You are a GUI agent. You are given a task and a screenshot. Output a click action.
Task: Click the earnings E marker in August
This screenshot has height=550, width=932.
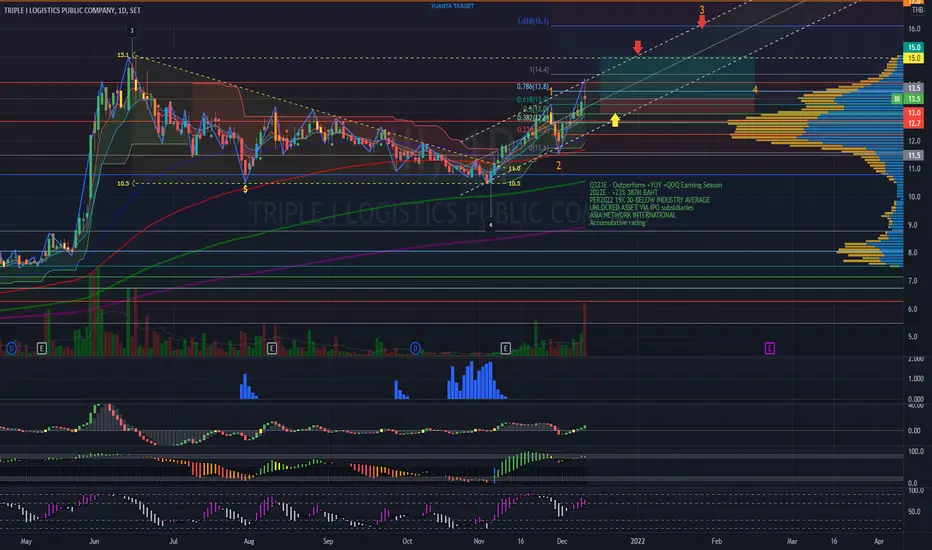pos(272,348)
